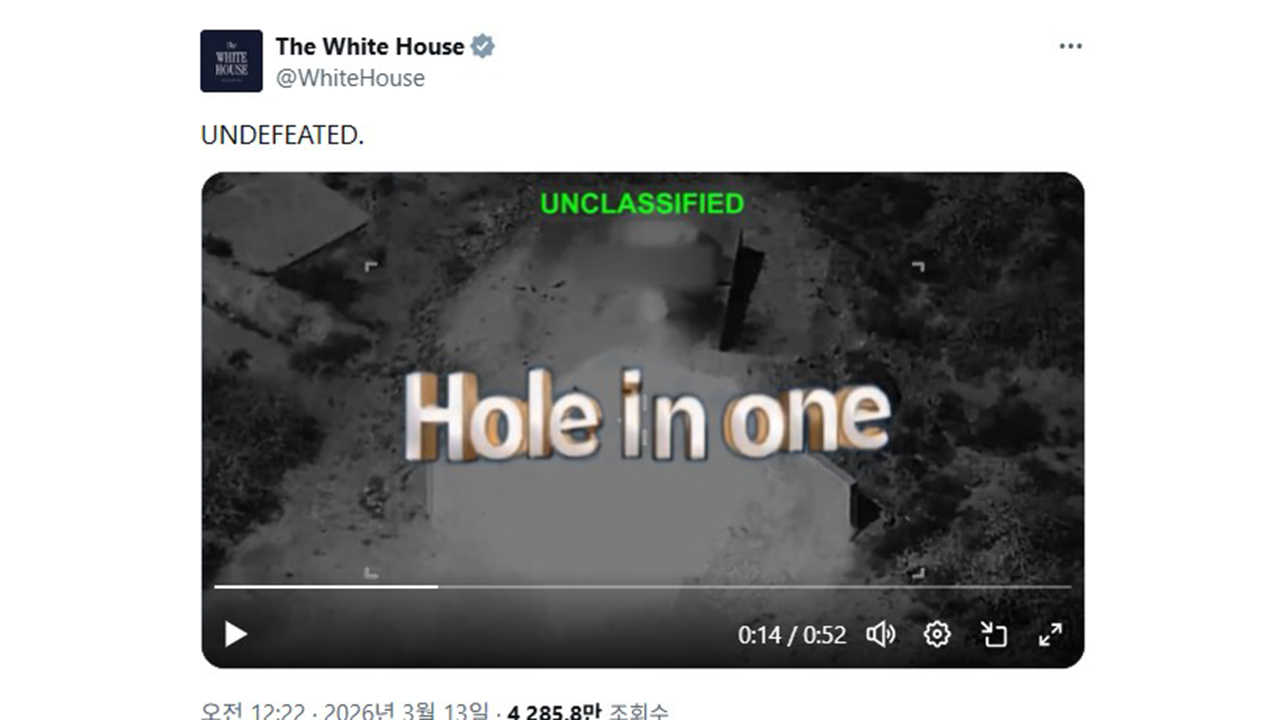Open video settings gear
The width and height of the screenshot is (1280, 720).
[x=937, y=634]
